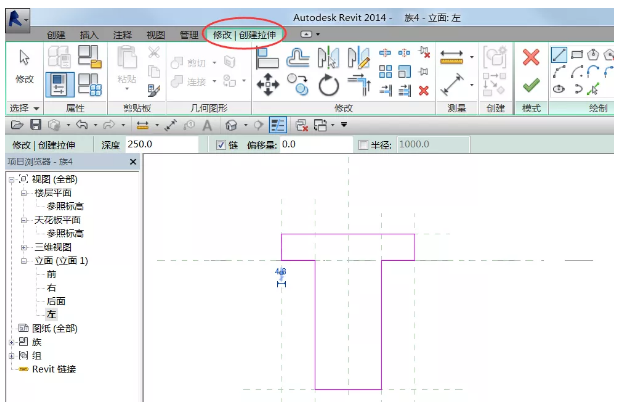The image size is (621, 412).
Task: Toggle the Properties palette icon
Action: (60, 84)
